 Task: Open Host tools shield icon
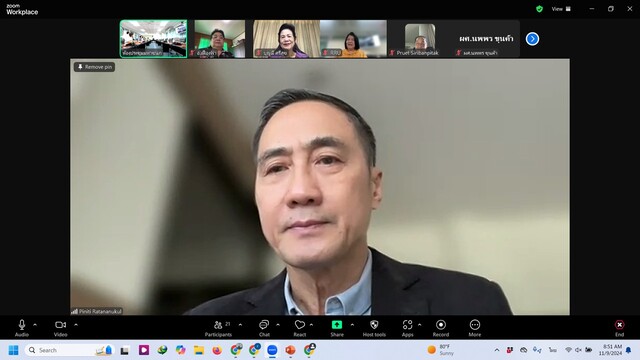pos(374,328)
